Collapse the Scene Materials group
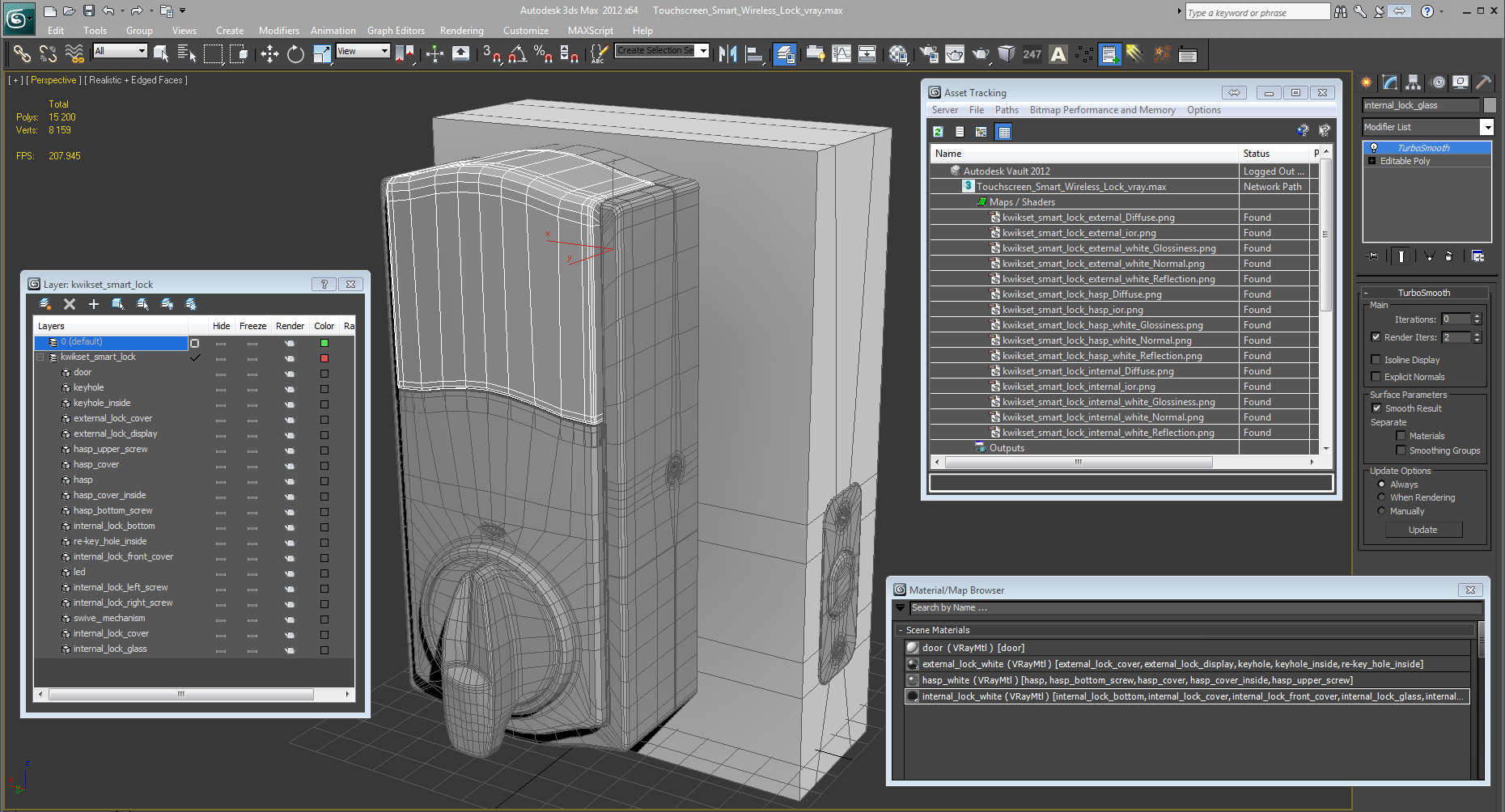This screenshot has height=812, width=1505. [901, 630]
